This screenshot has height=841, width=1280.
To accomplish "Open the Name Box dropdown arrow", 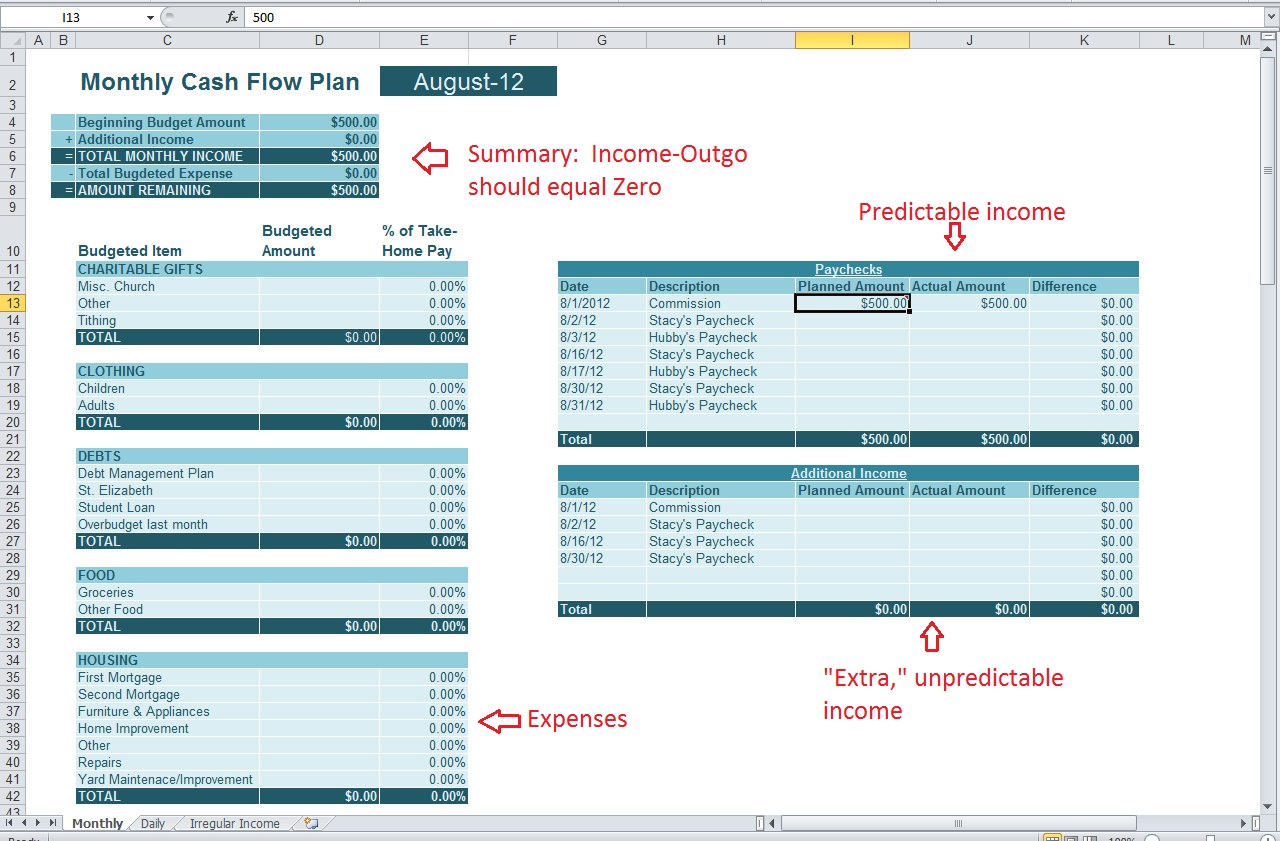I will coord(150,17).
